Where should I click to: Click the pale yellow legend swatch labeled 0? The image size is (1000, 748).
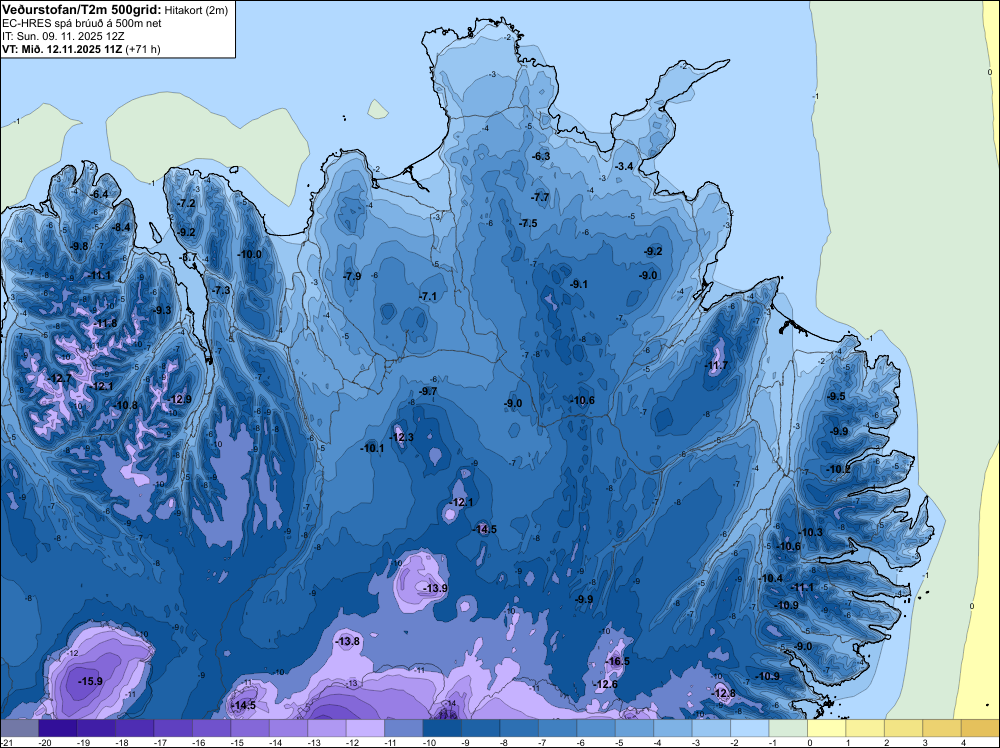(827, 729)
